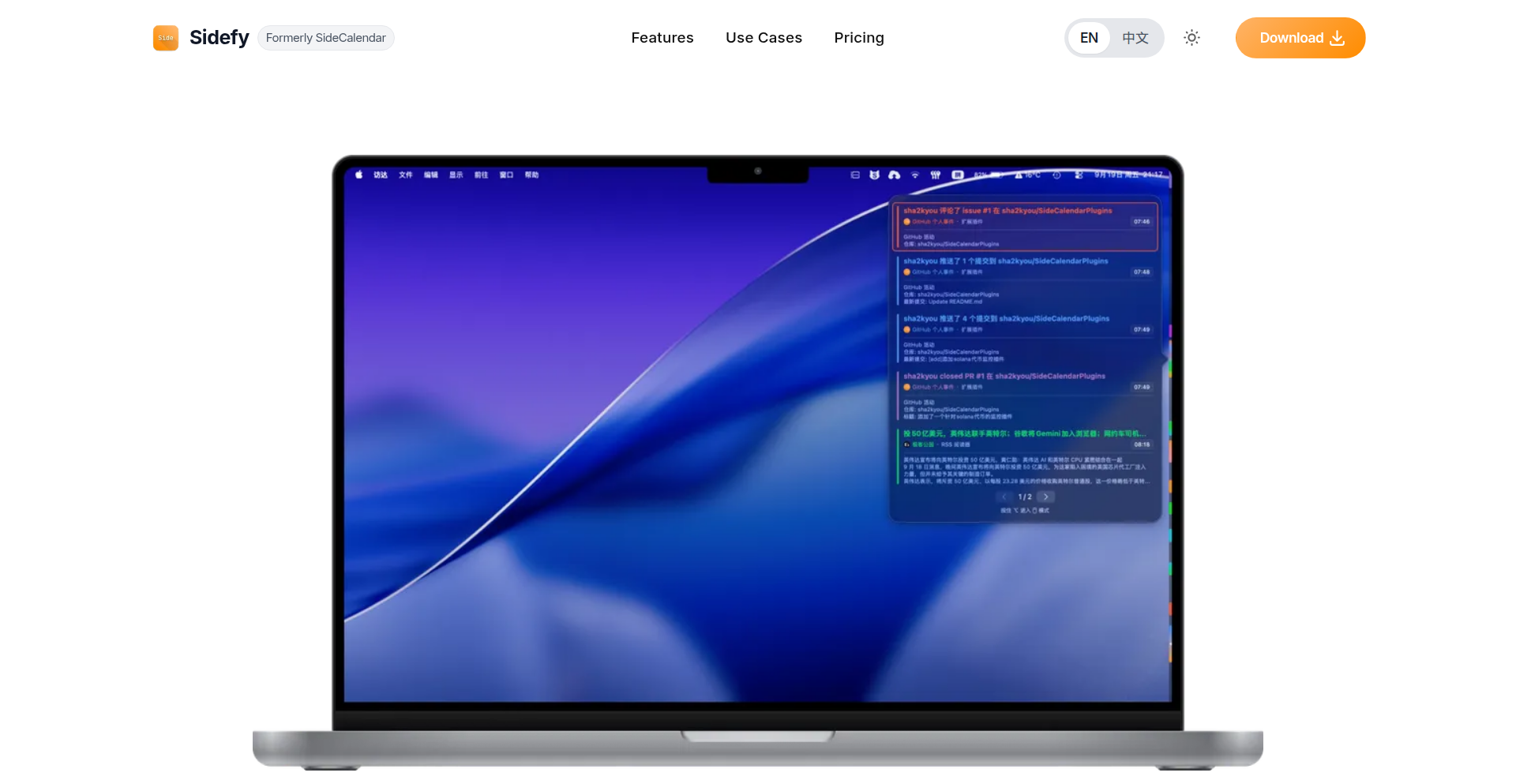Screen dimensions: 1516x784
Task: Open the Features section link
Action: click(x=662, y=38)
